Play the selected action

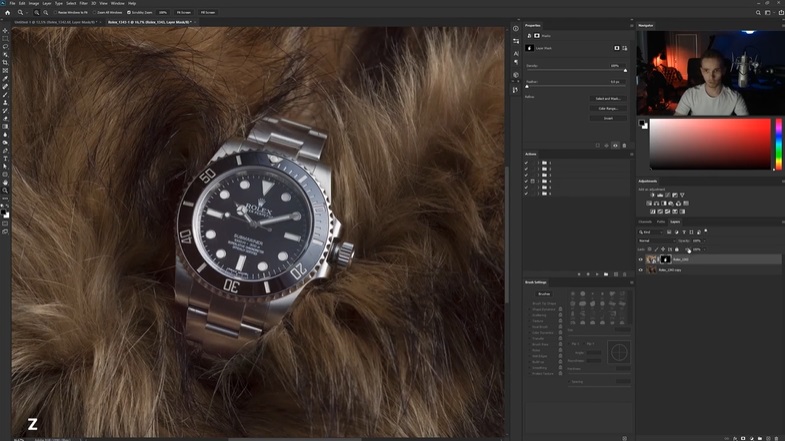click(x=597, y=274)
